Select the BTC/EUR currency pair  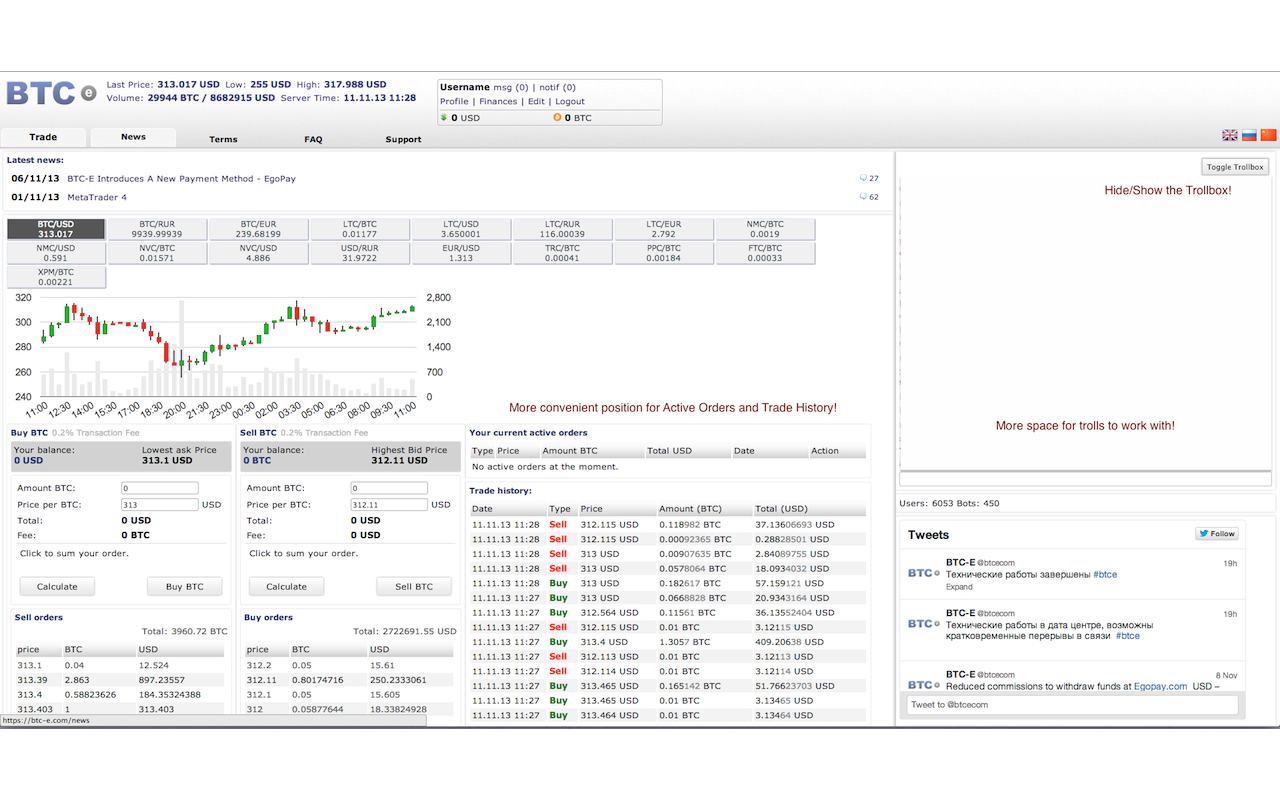[x=258, y=229]
